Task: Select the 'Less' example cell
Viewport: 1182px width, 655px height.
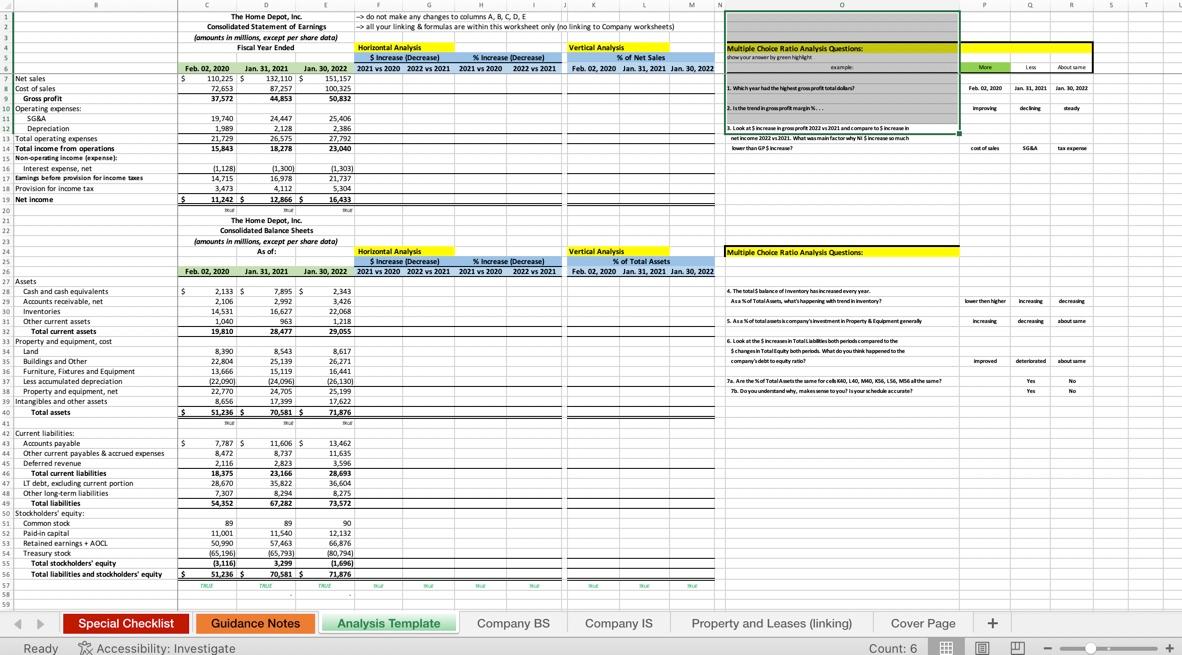Action: click(1030, 67)
